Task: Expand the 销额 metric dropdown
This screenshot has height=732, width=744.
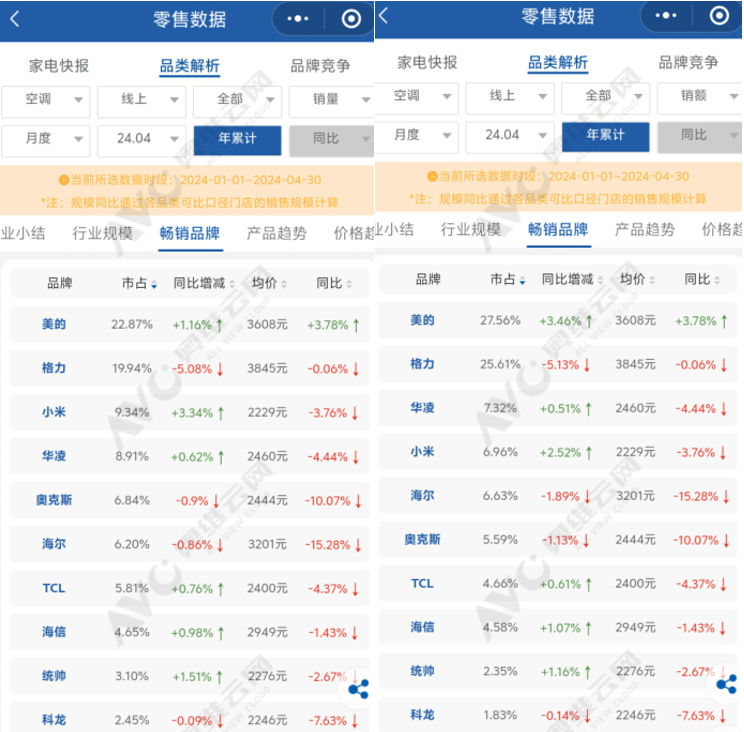Action: pyautogui.click(x=699, y=96)
